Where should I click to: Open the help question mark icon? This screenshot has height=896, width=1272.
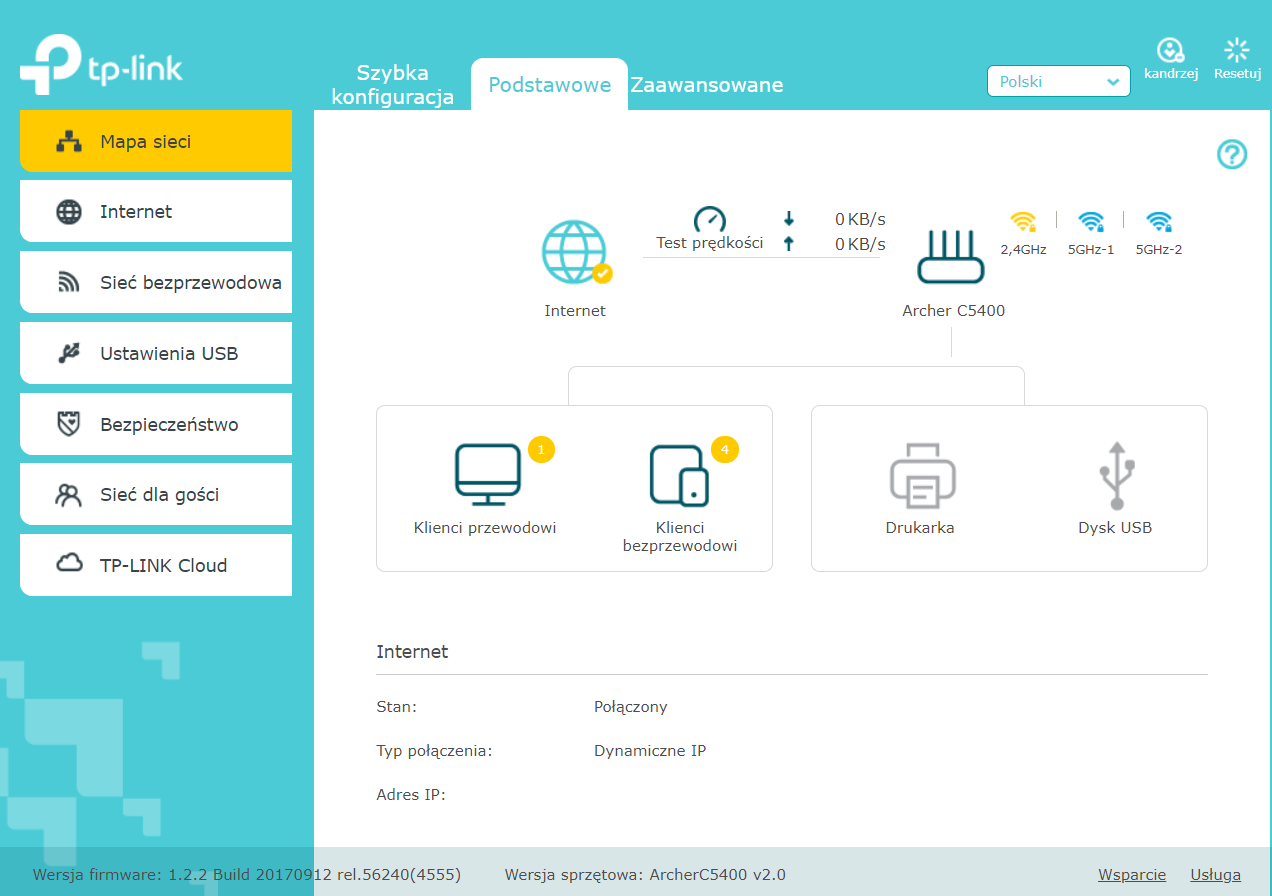pyautogui.click(x=1231, y=154)
